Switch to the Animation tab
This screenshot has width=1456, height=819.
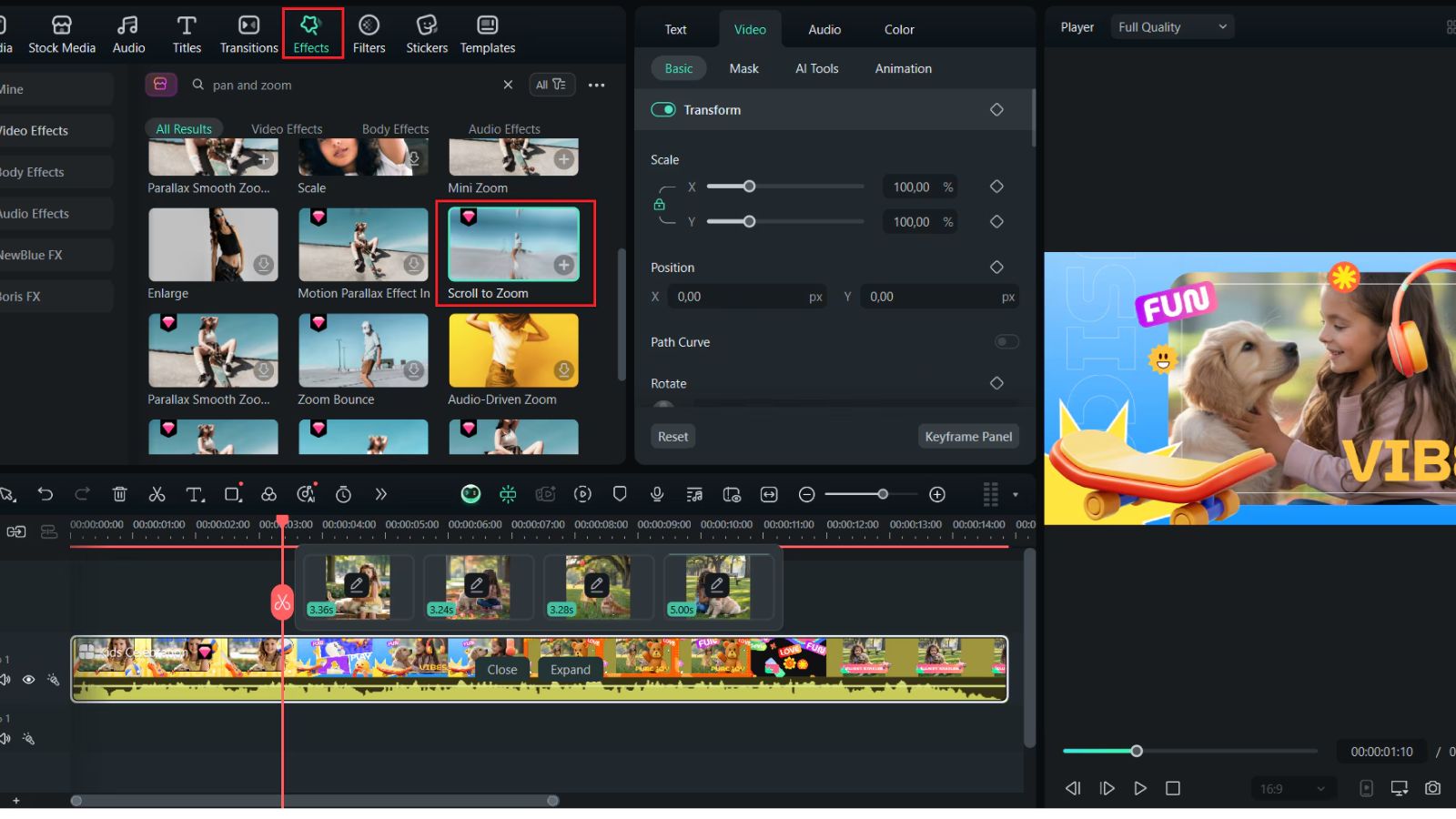coord(902,68)
